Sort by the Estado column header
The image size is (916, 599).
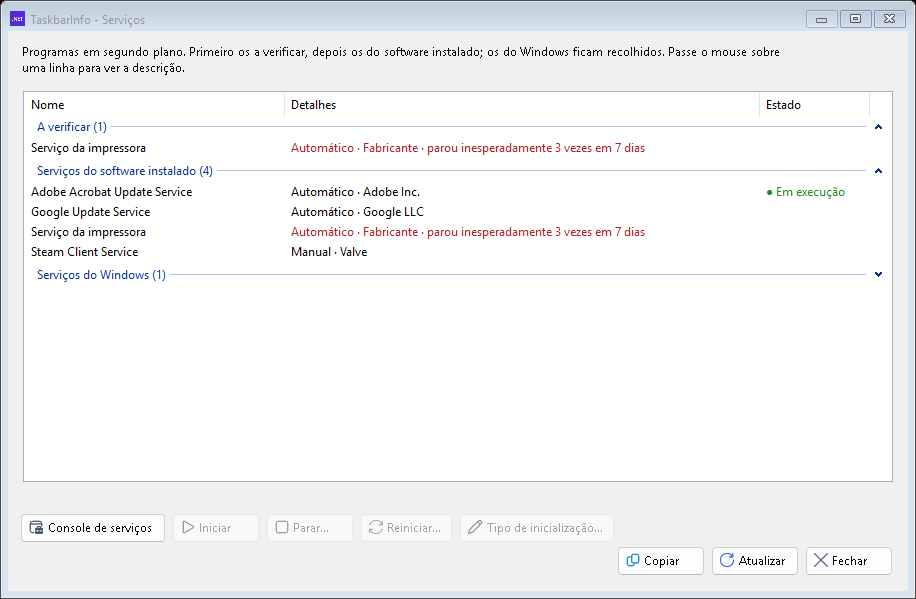coord(814,105)
